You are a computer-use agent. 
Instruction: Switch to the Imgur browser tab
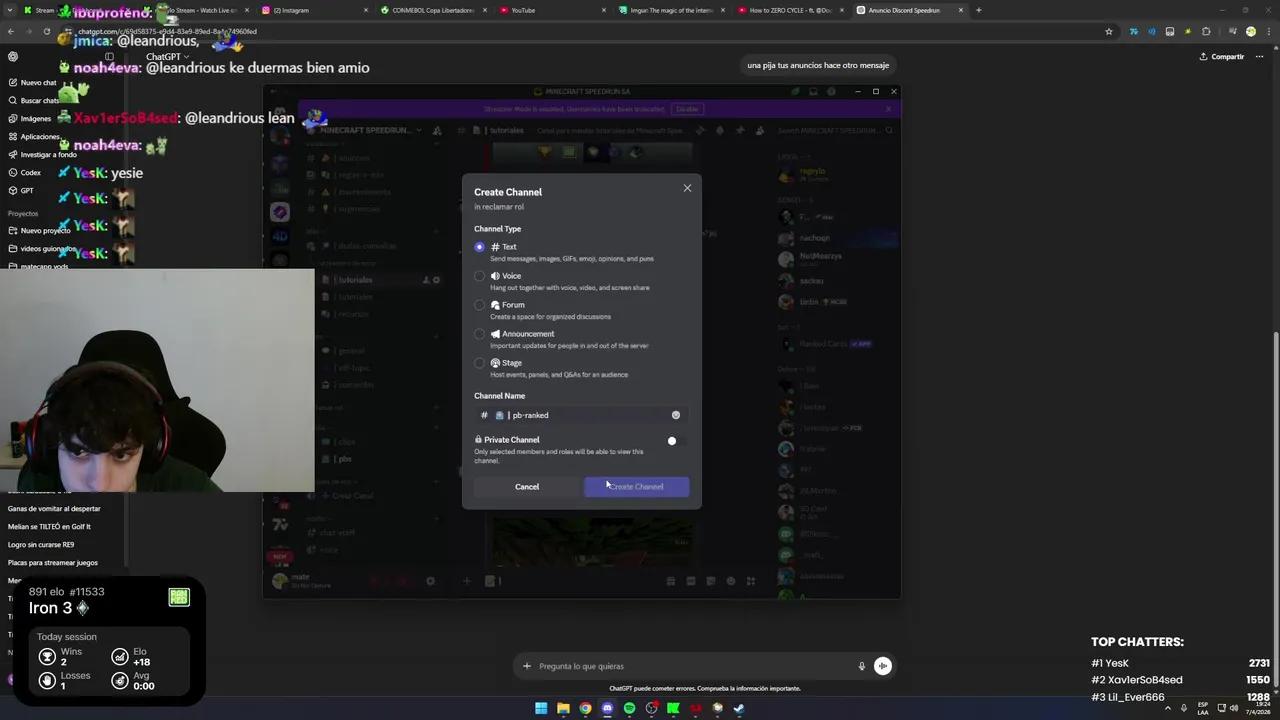tap(672, 10)
